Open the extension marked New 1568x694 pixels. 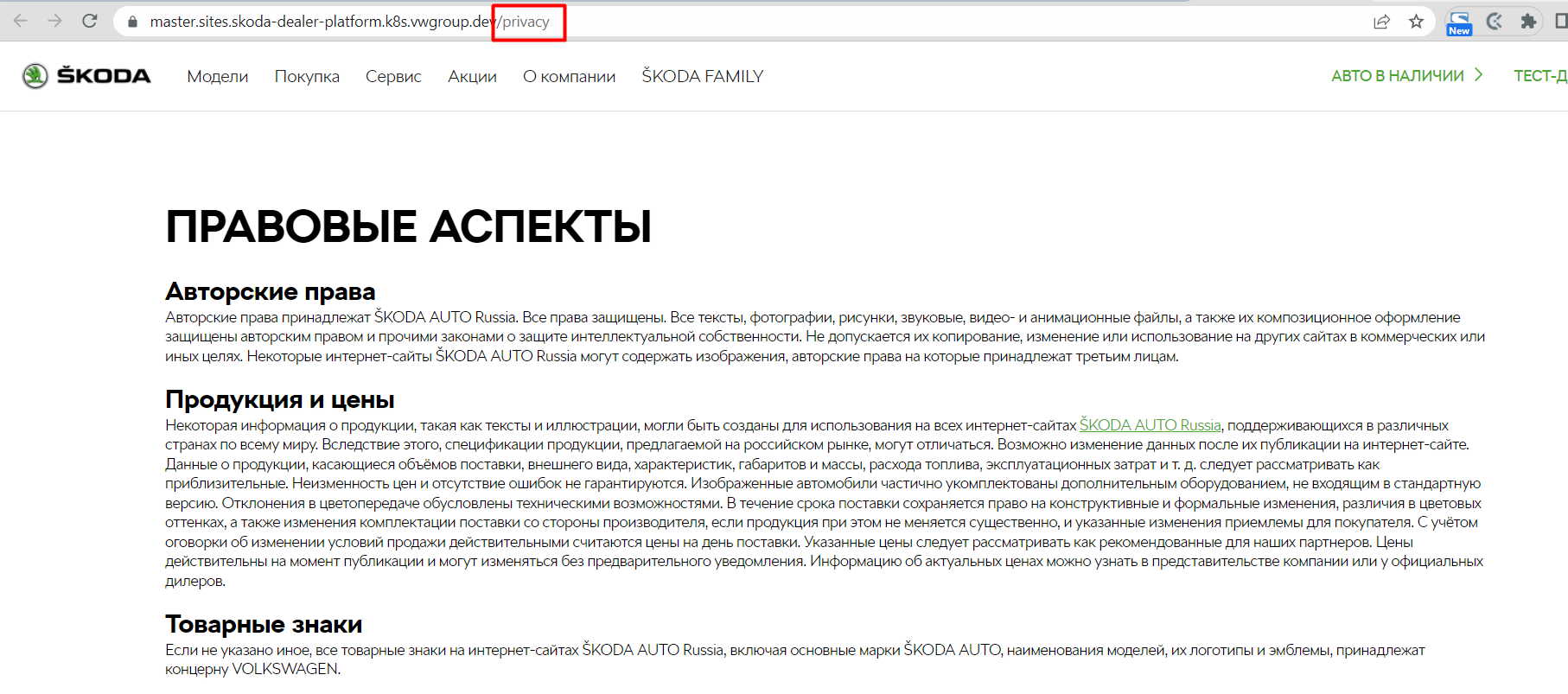[1459, 22]
